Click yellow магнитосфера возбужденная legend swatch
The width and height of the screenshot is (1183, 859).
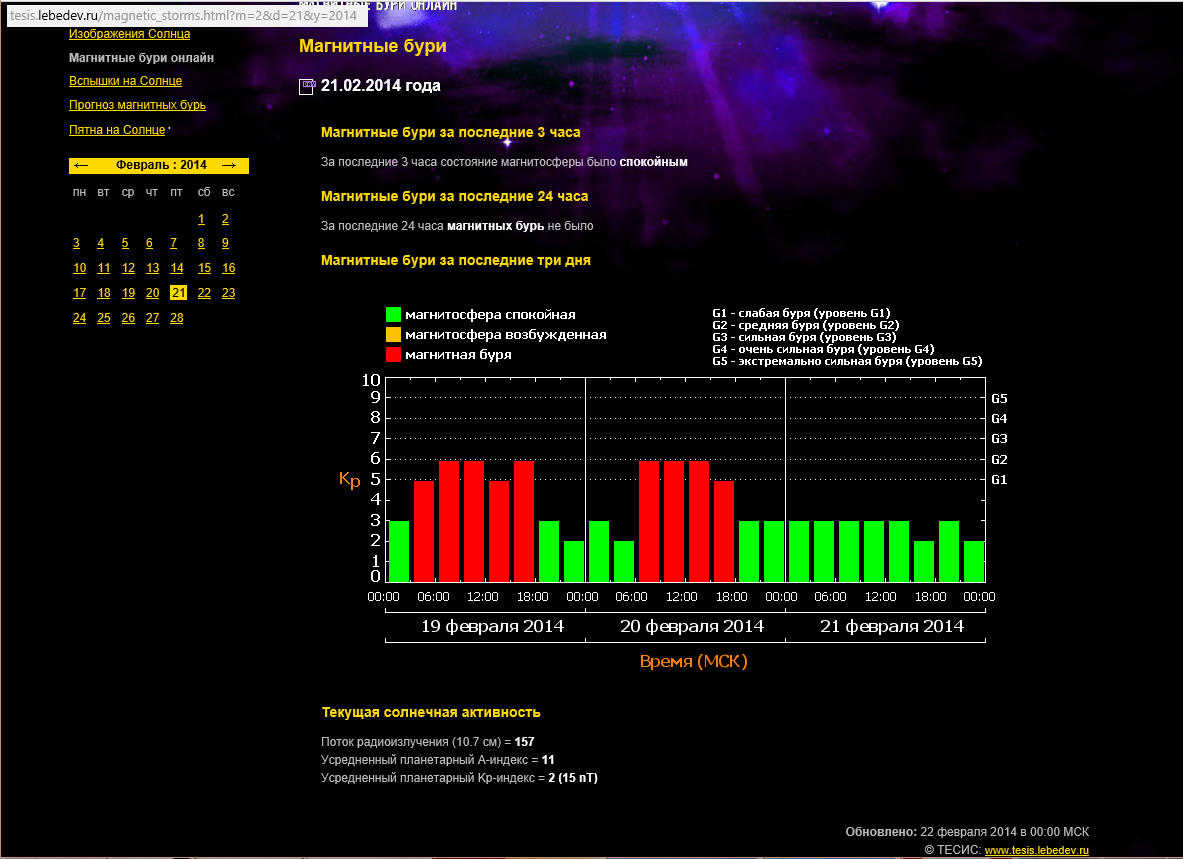[393, 335]
